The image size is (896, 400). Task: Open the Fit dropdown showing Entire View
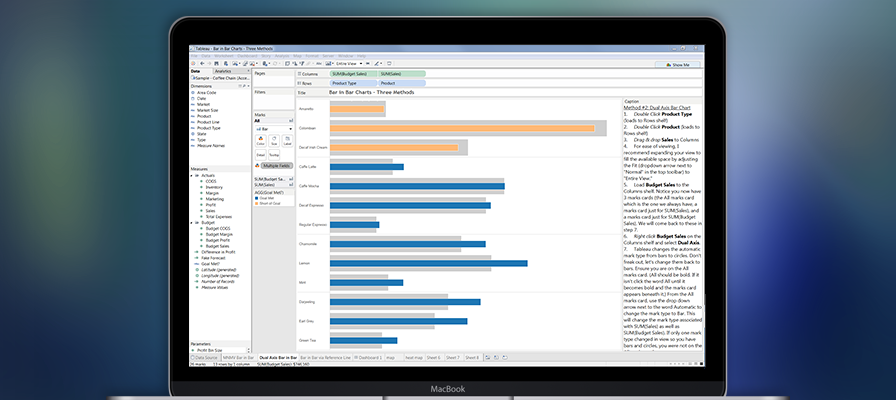[x=350, y=63]
